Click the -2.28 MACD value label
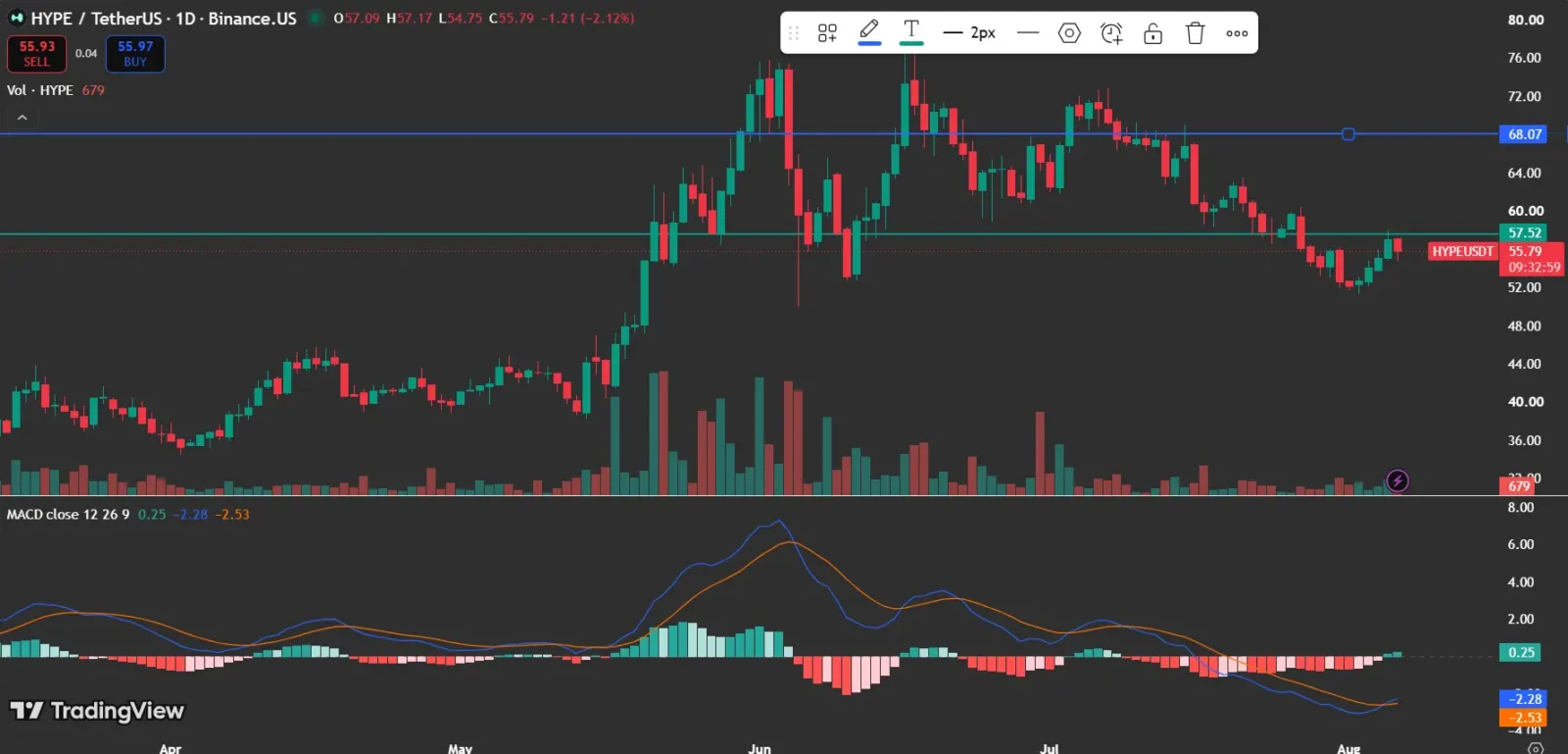Screen dimensions: 1568x754 (1524, 698)
